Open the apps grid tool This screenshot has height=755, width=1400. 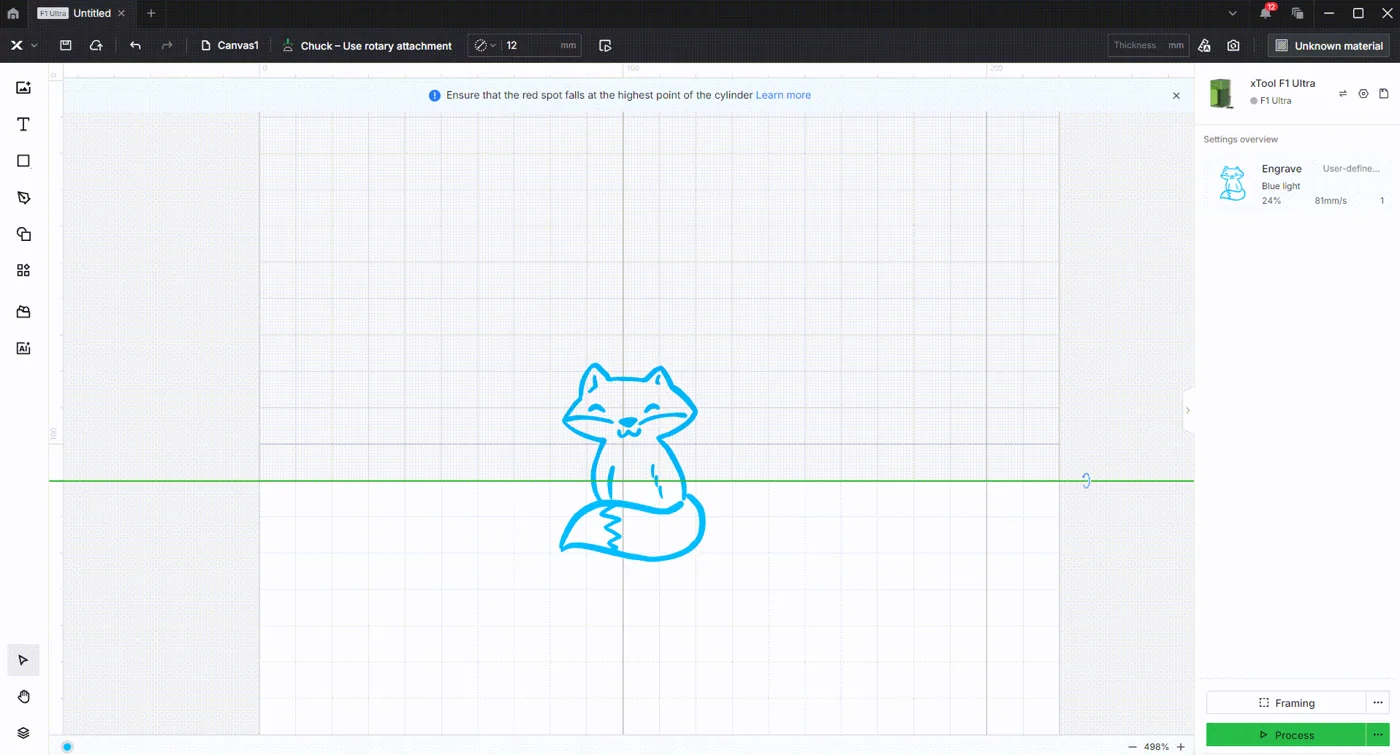[x=23, y=270]
